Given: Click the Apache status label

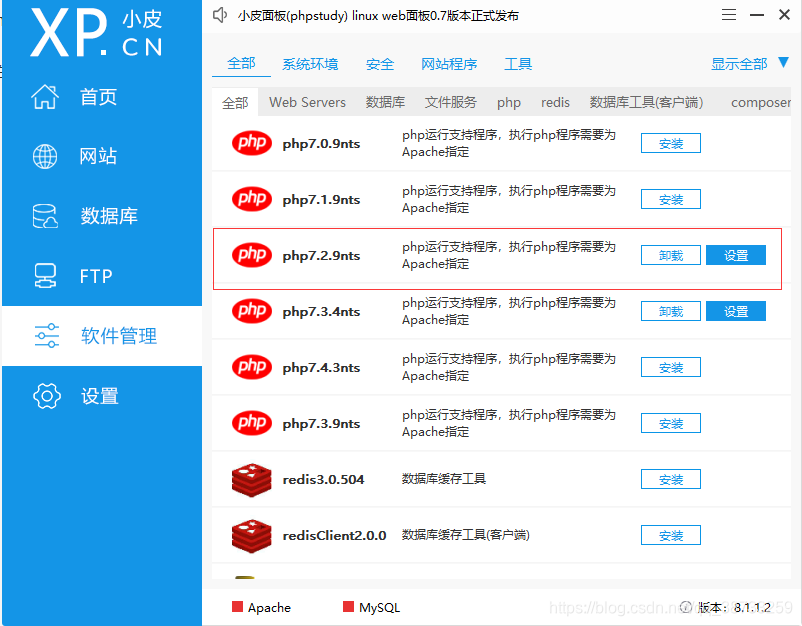Looking at the screenshot, I should [269, 608].
